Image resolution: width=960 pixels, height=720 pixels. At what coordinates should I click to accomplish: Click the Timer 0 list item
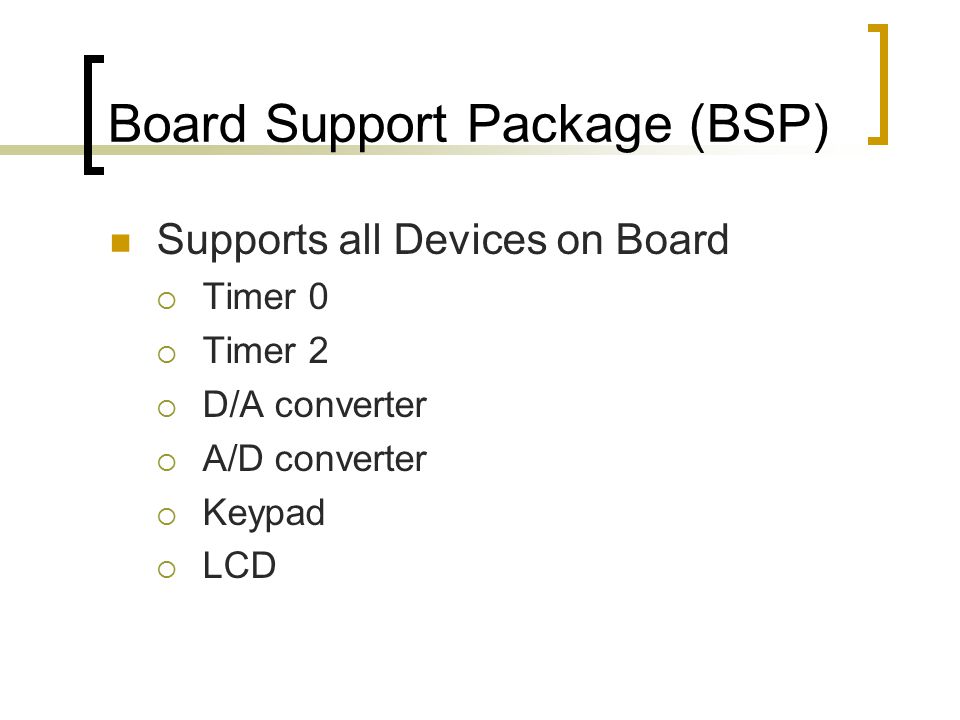(x=265, y=297)
